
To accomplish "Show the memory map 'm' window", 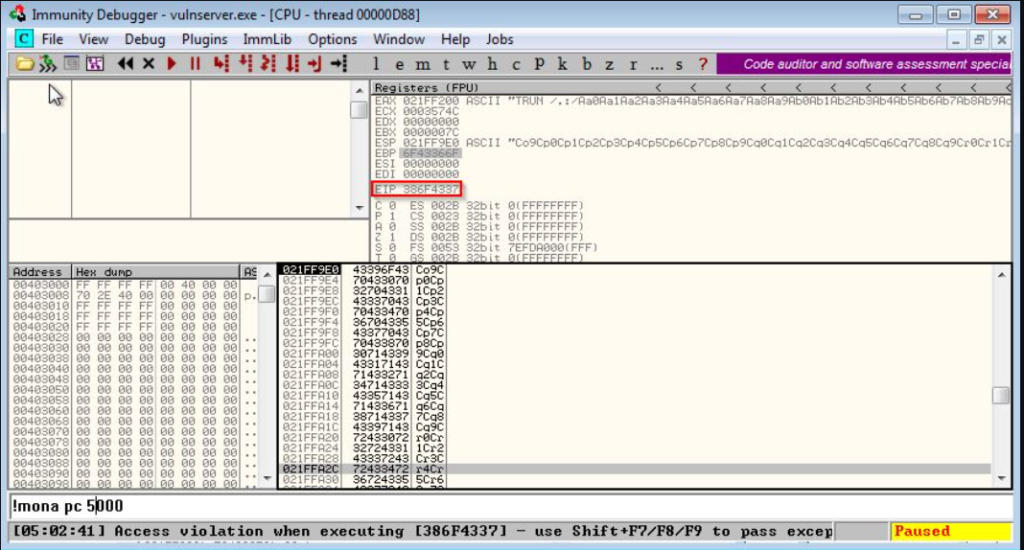I will tap(422, 64).
